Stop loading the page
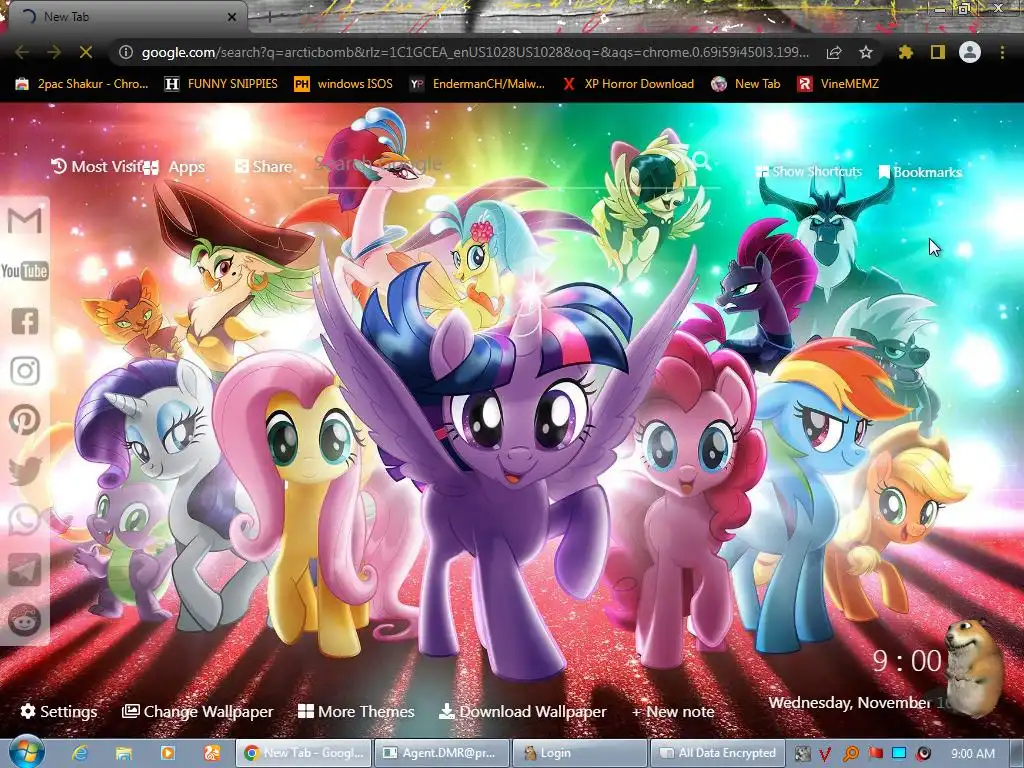The image size is (1024, 768). [86, 52]
